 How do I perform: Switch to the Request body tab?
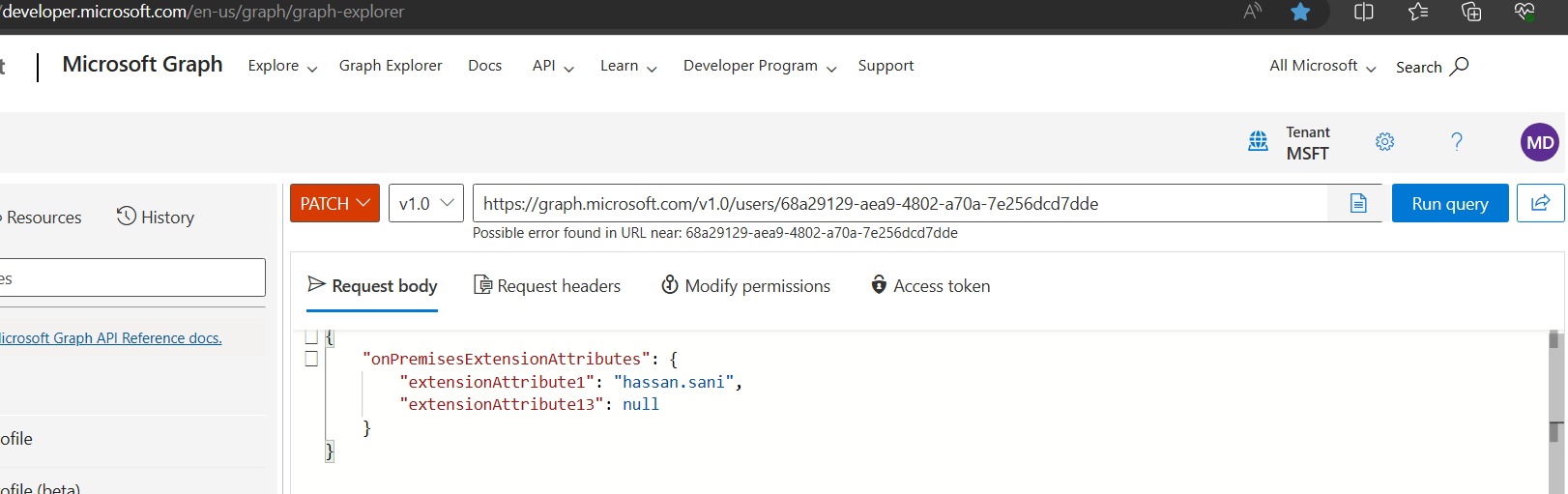[372, 286]
